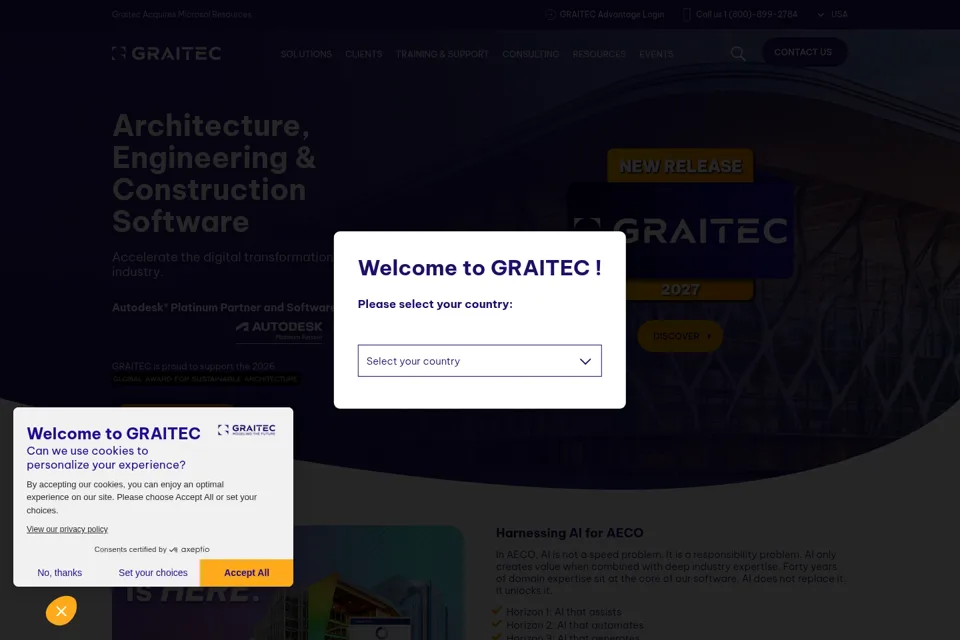Accept all cookies
The image size is (960, 640).
246,573
